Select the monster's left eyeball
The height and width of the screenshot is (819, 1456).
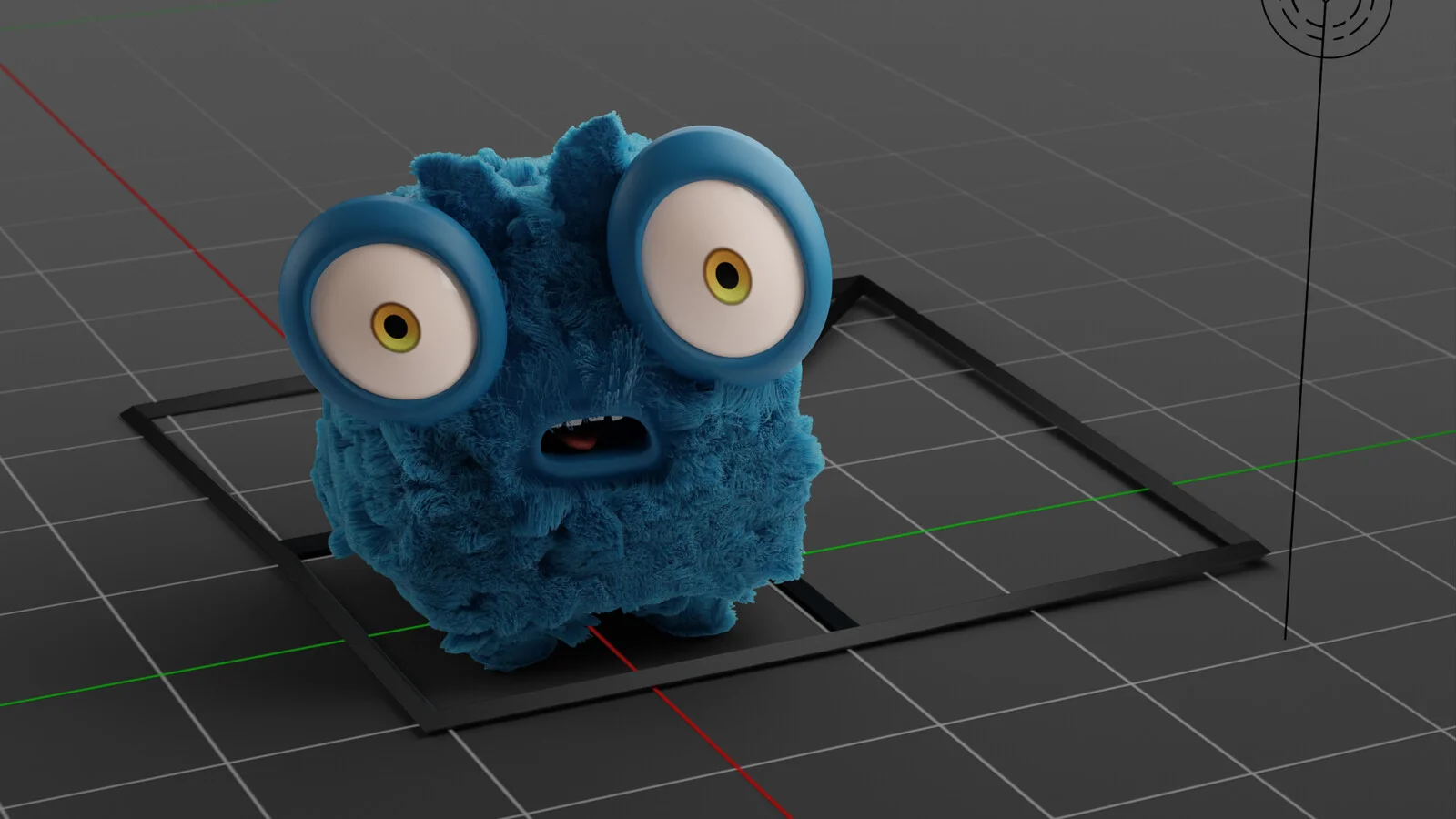393,320
